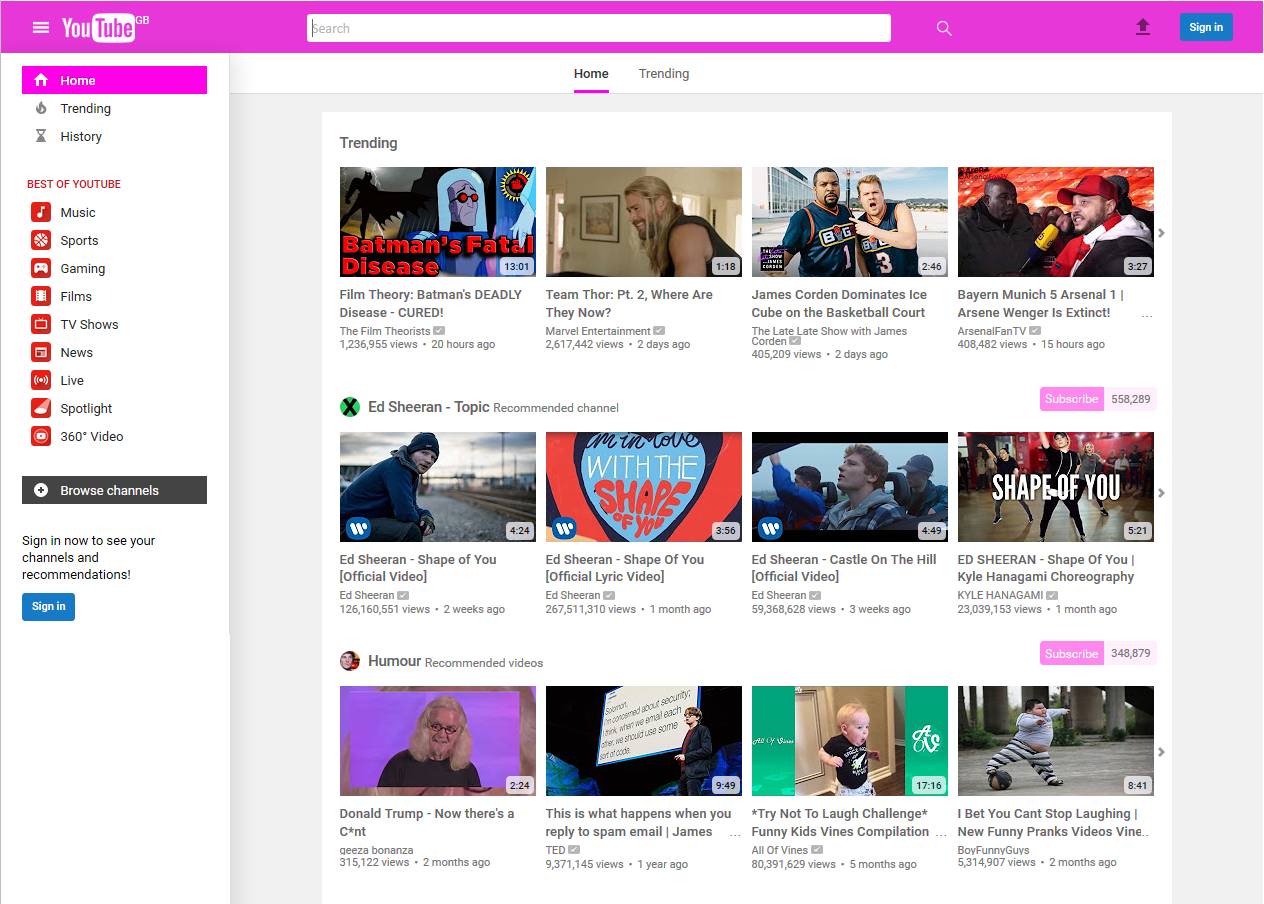Open TED spam email talk thumbnail
This screenshot has width=1264, height=904.
click(x=644, y=741)
